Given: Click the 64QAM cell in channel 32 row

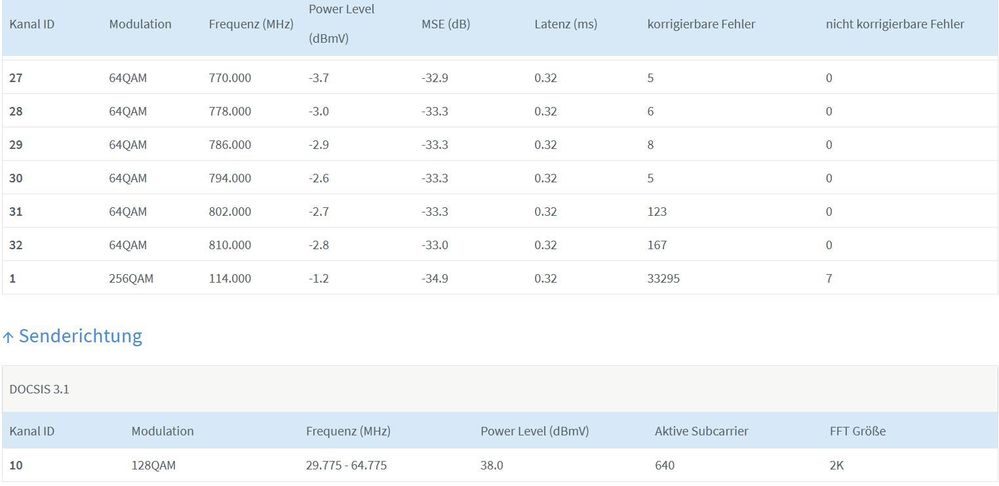Looking at the screenshot, I should click(x=127, y=245).
